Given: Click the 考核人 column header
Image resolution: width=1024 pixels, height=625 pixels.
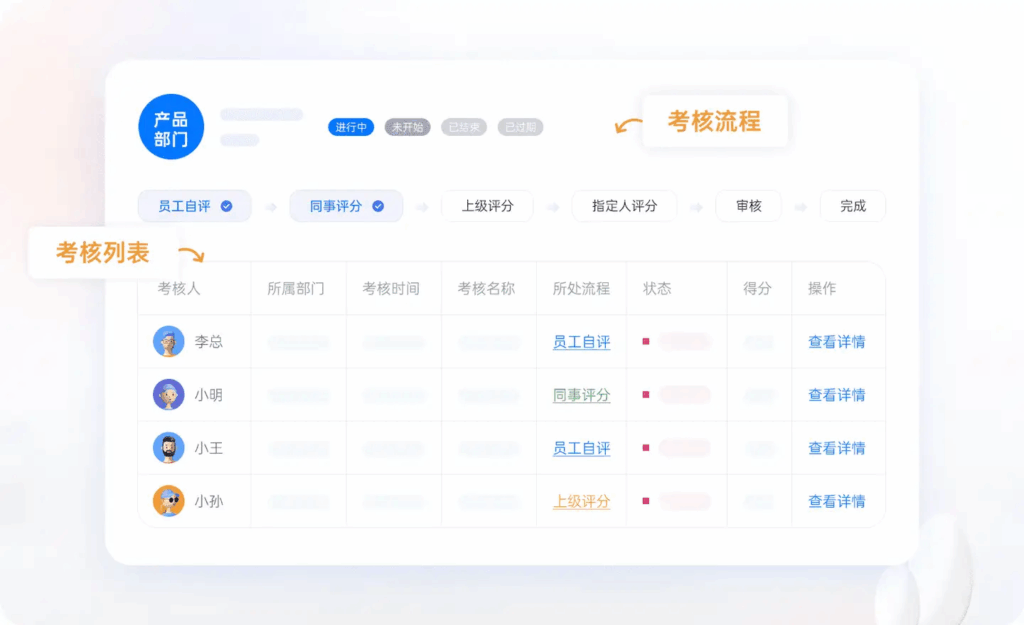Looking at the screenshot, I should point(179,289).
